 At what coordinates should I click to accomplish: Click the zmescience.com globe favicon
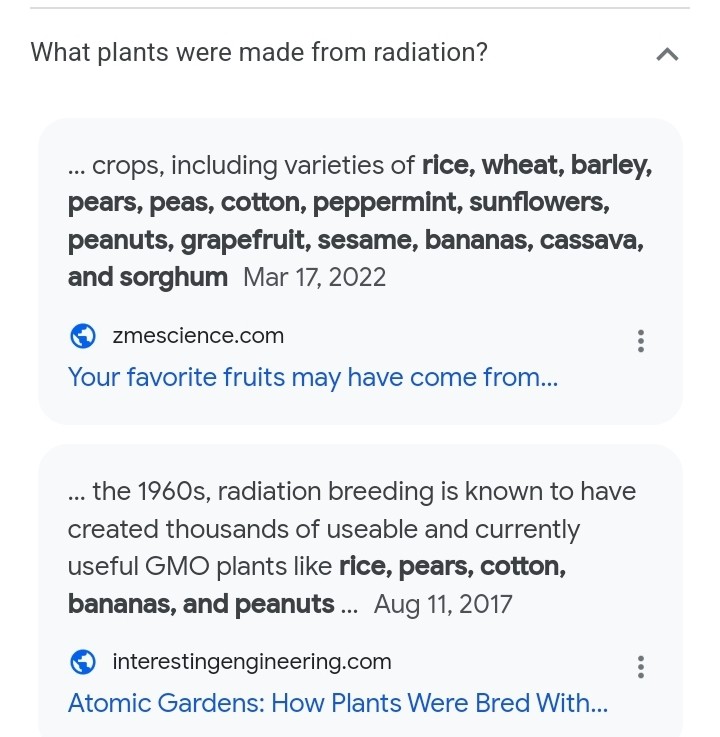tap(83, 336)
